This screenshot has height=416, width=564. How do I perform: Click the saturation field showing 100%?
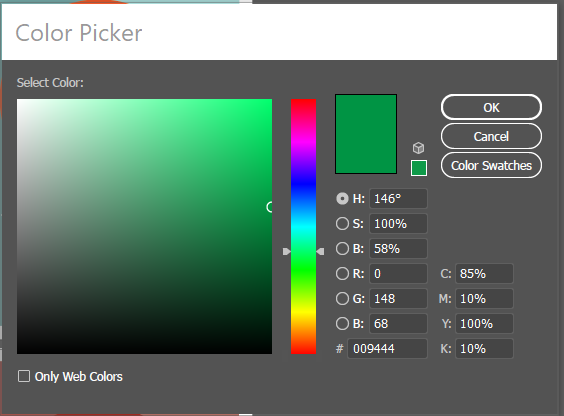point(398,224)
